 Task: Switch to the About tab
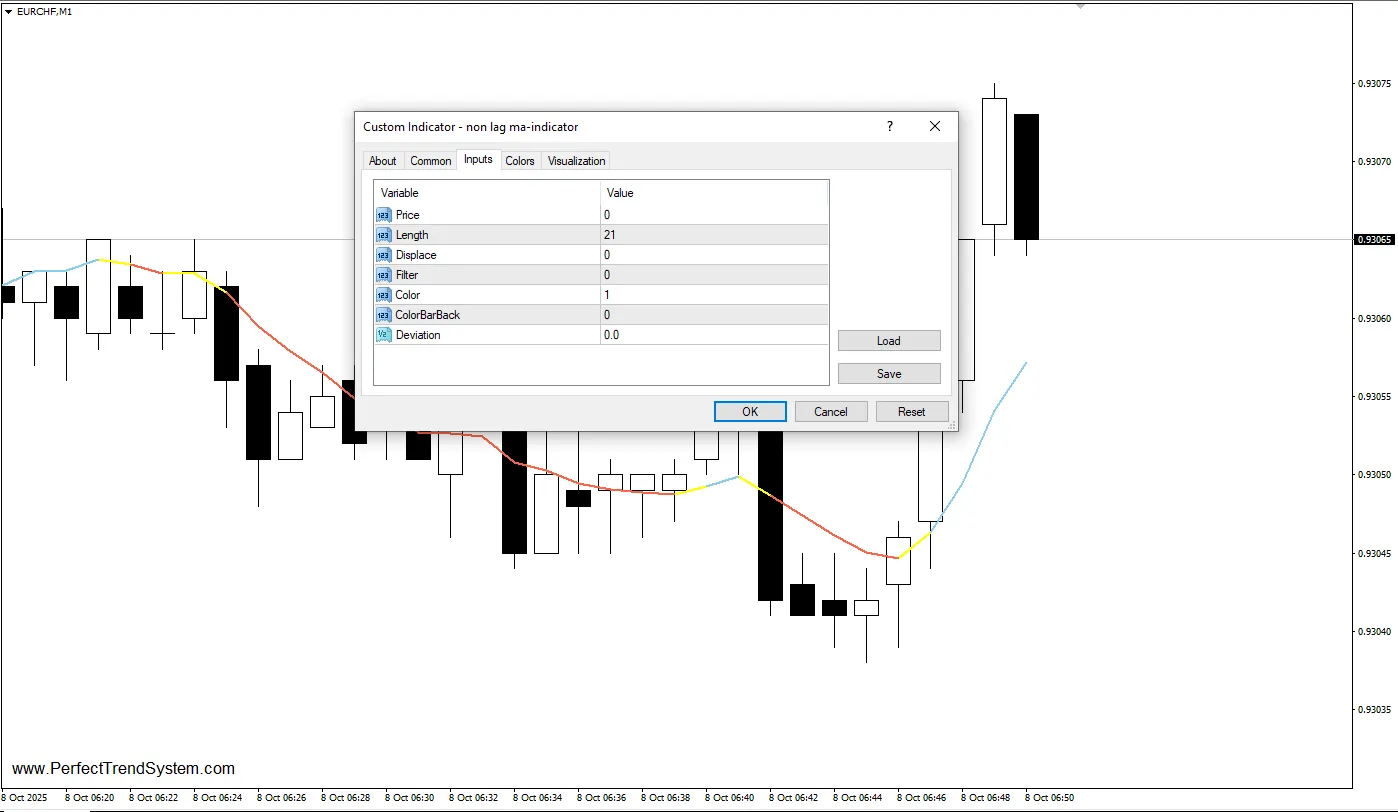click(382, 161)
